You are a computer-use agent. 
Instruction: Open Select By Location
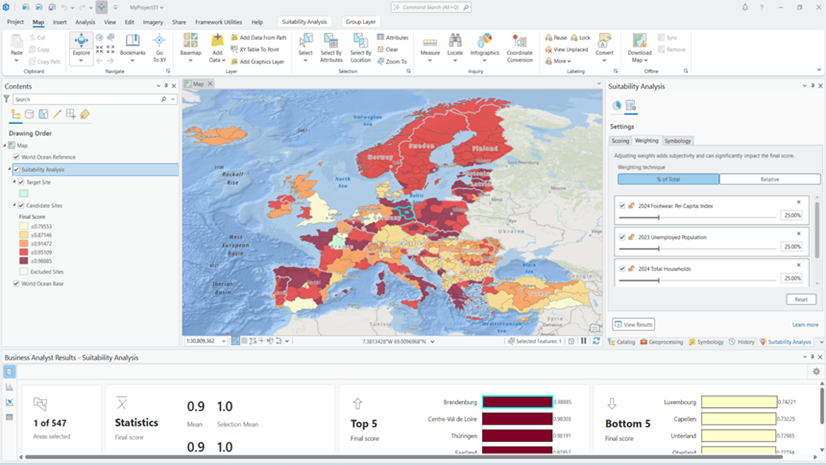(x=360, y=47)
